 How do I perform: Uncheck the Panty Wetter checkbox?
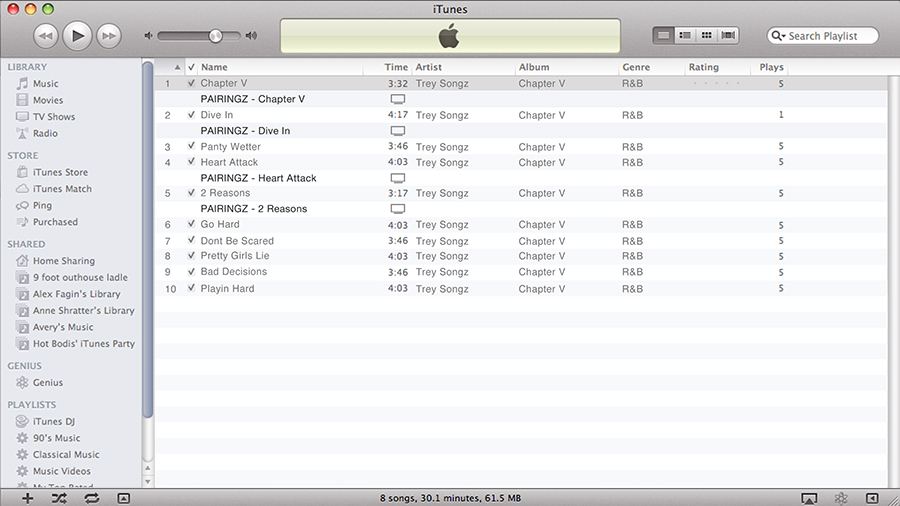point(191,146)
